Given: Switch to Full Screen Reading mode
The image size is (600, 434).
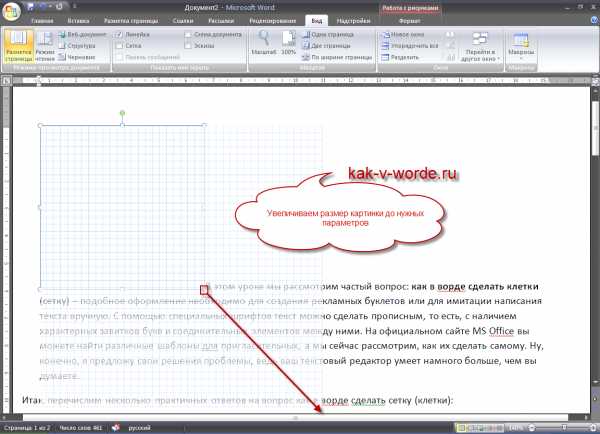Looking at the screenshot, I should [x=44, y=44].
